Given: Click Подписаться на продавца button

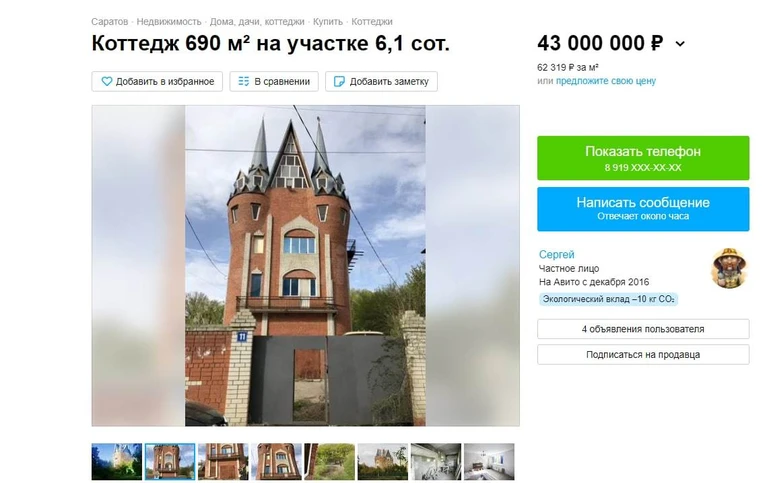Looking at the screenshot, I should click(x=643, y=354).
